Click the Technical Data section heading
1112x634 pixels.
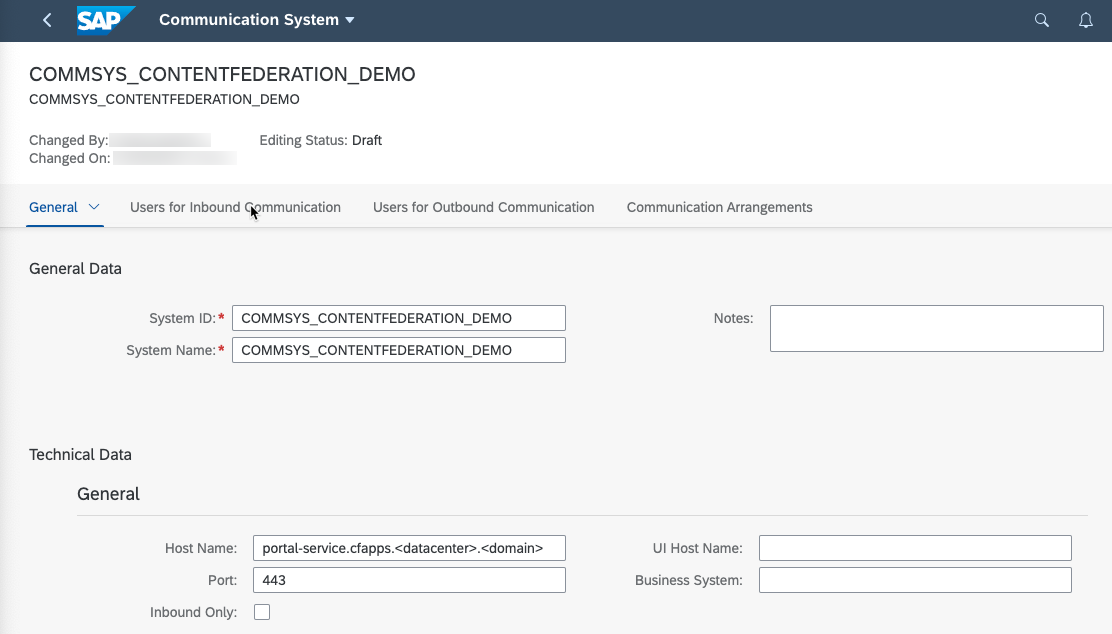point(80,455)
